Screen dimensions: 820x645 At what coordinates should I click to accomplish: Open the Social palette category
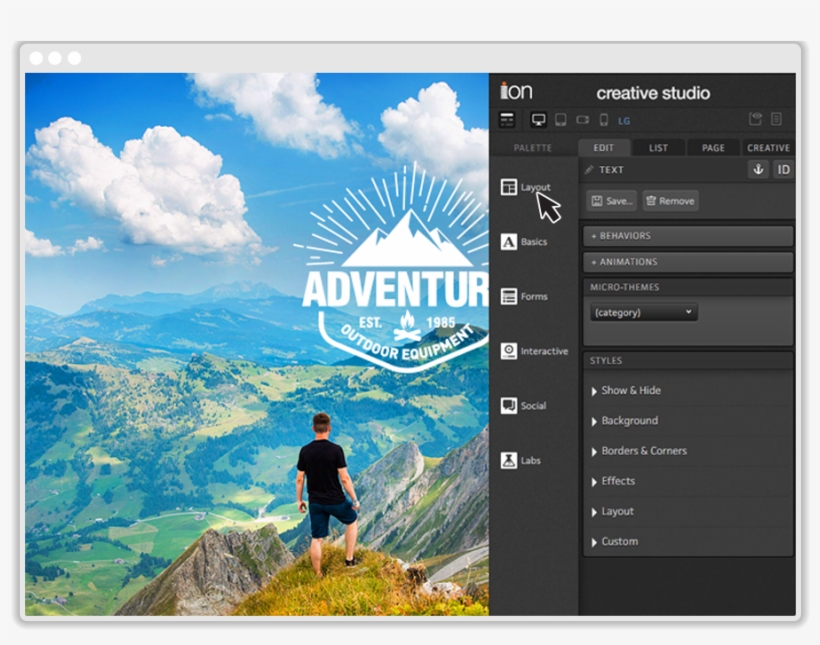[523, 406]
